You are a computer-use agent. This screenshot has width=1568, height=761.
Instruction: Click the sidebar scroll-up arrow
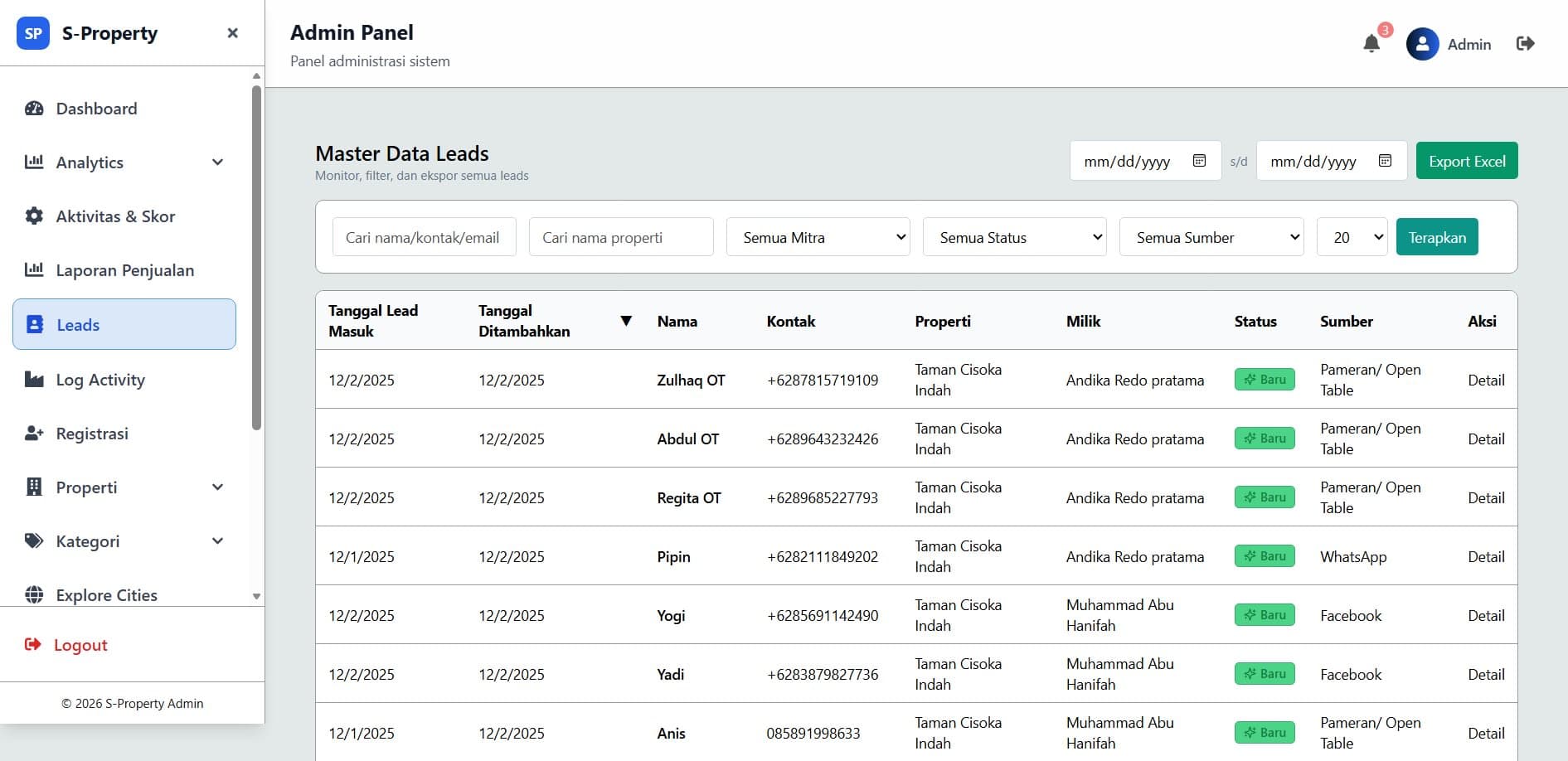(256, 75)
